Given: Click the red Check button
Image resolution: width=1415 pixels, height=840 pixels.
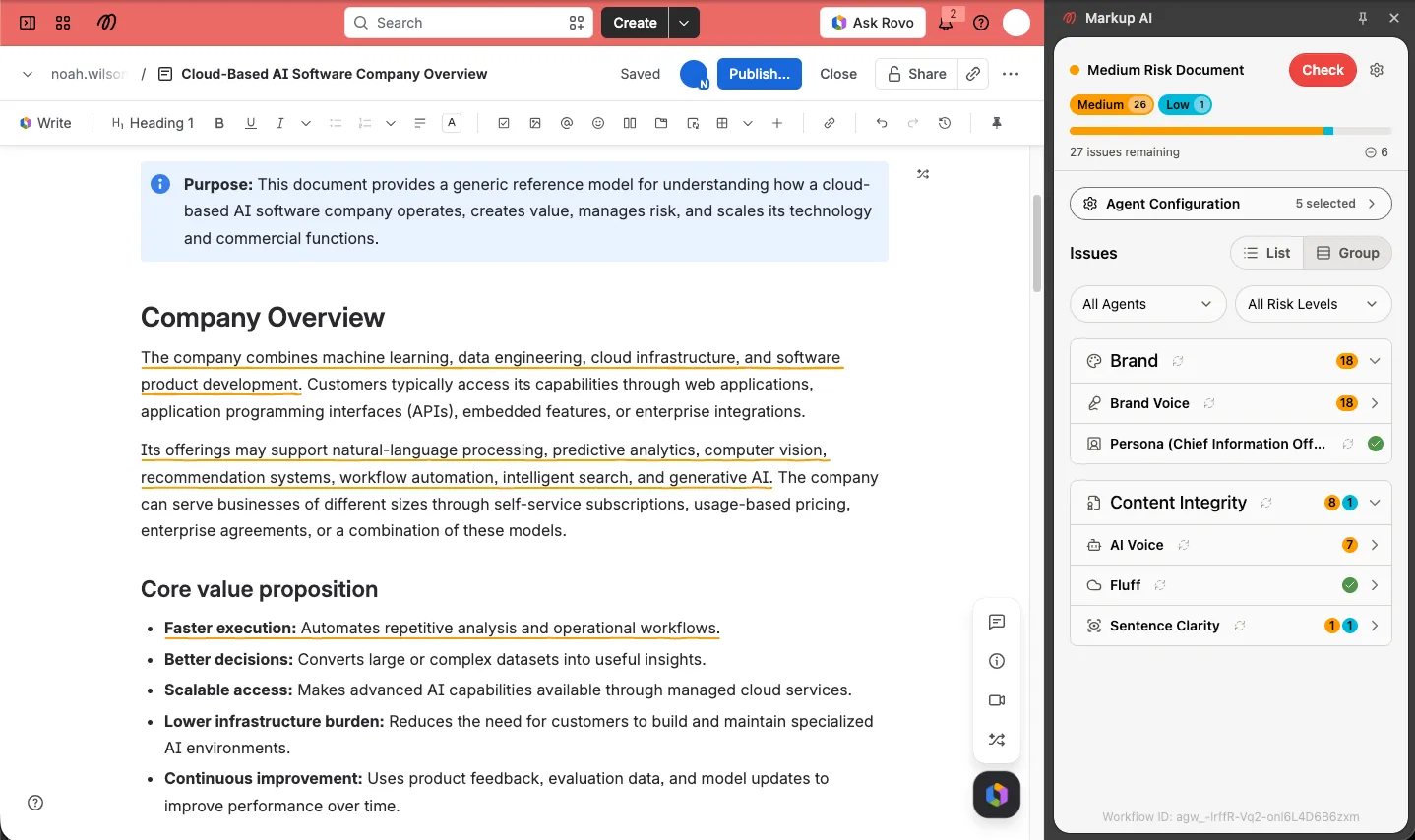Looking at the screenshot, I should pyautogui.click(x=1323, y=70).
